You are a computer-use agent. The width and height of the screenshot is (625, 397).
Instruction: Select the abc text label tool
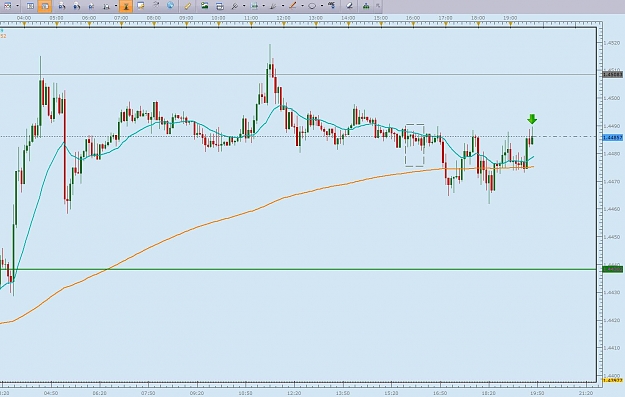point(332,6)
